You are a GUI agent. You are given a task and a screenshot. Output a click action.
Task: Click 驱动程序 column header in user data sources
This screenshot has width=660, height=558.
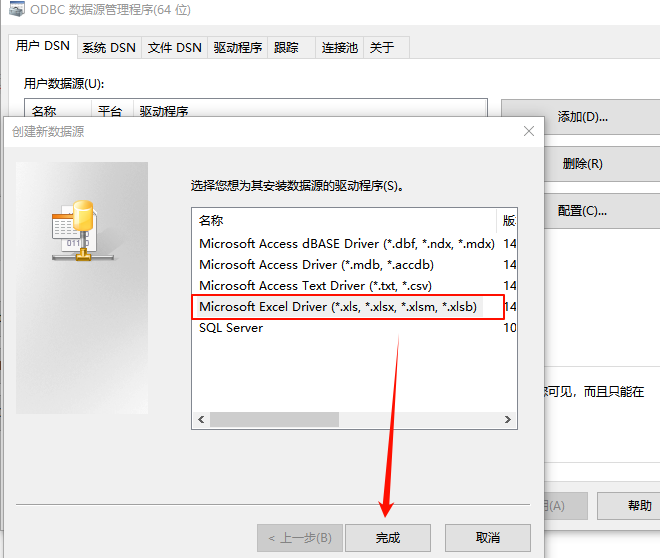coord(310,110)
